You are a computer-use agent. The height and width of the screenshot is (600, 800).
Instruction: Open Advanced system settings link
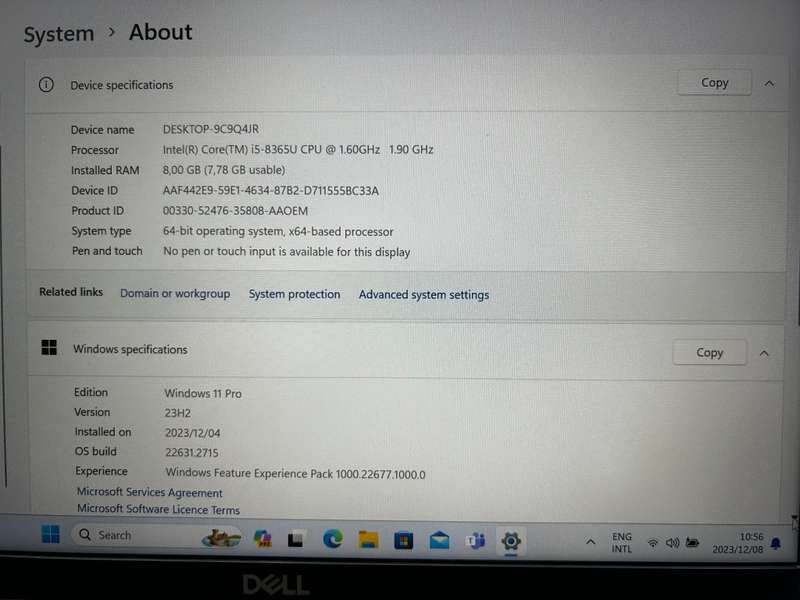point(423,295)
